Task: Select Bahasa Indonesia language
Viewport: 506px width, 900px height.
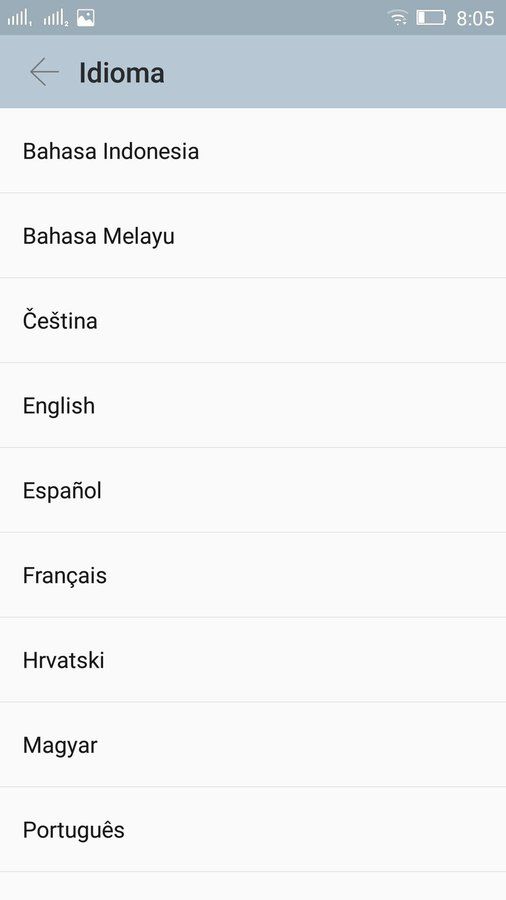Action: 253,151
